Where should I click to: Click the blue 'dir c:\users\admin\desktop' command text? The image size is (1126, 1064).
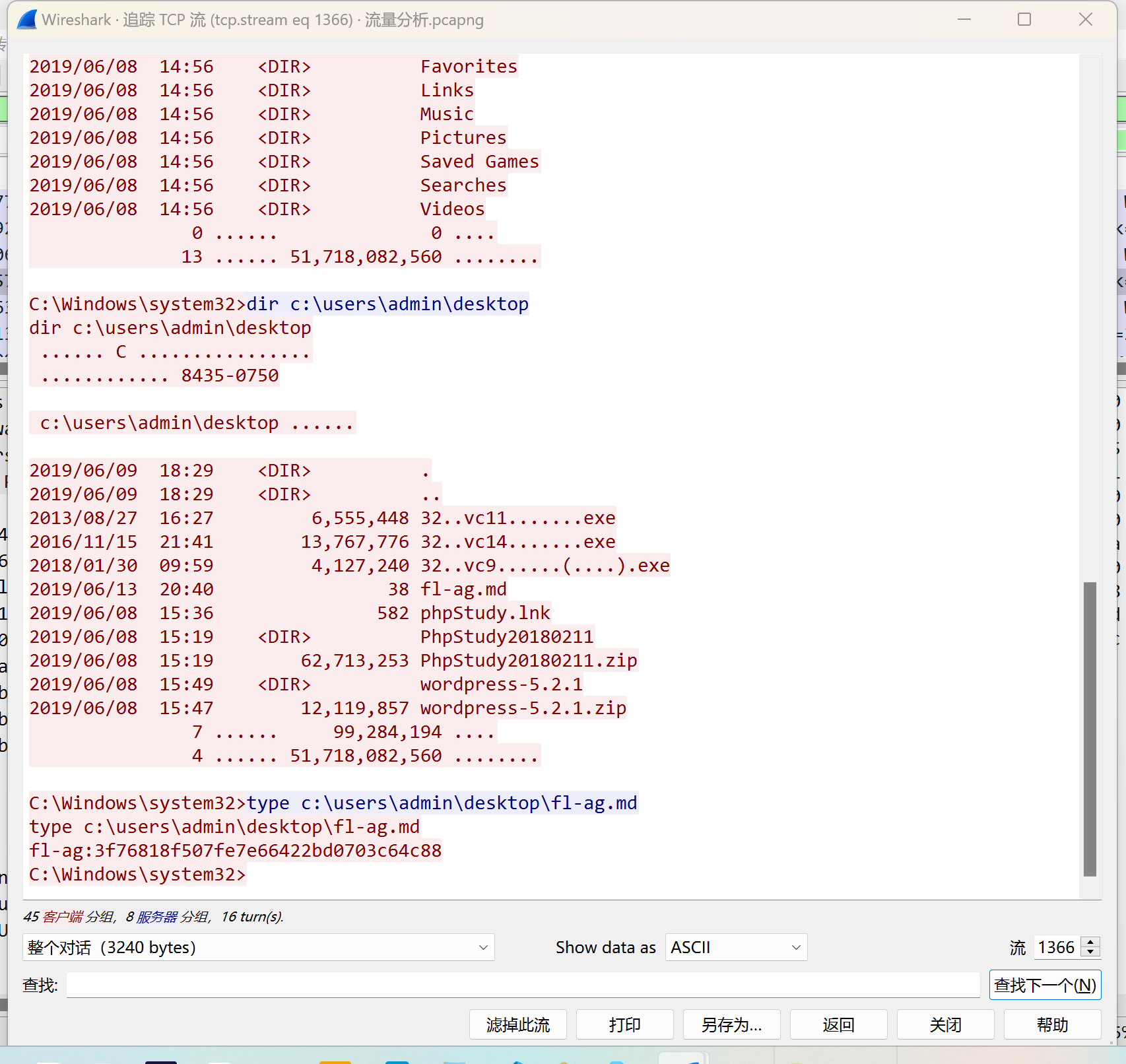(388, 304)
